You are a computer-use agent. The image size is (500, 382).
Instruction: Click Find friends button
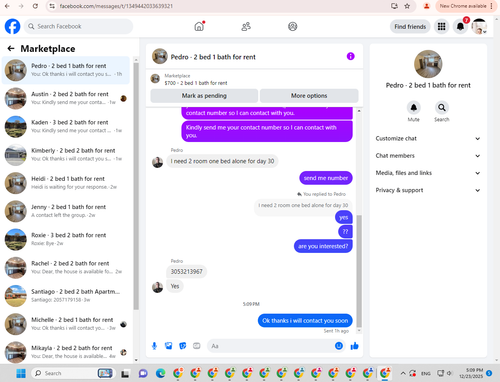[x=410, y=27]
